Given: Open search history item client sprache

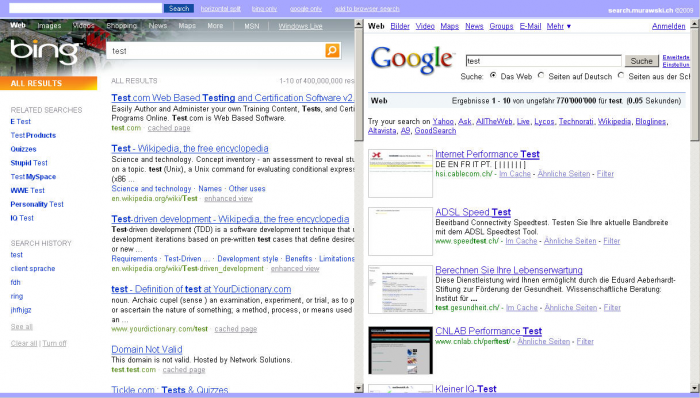Looking at the screenshot, I should pos(33,269).
